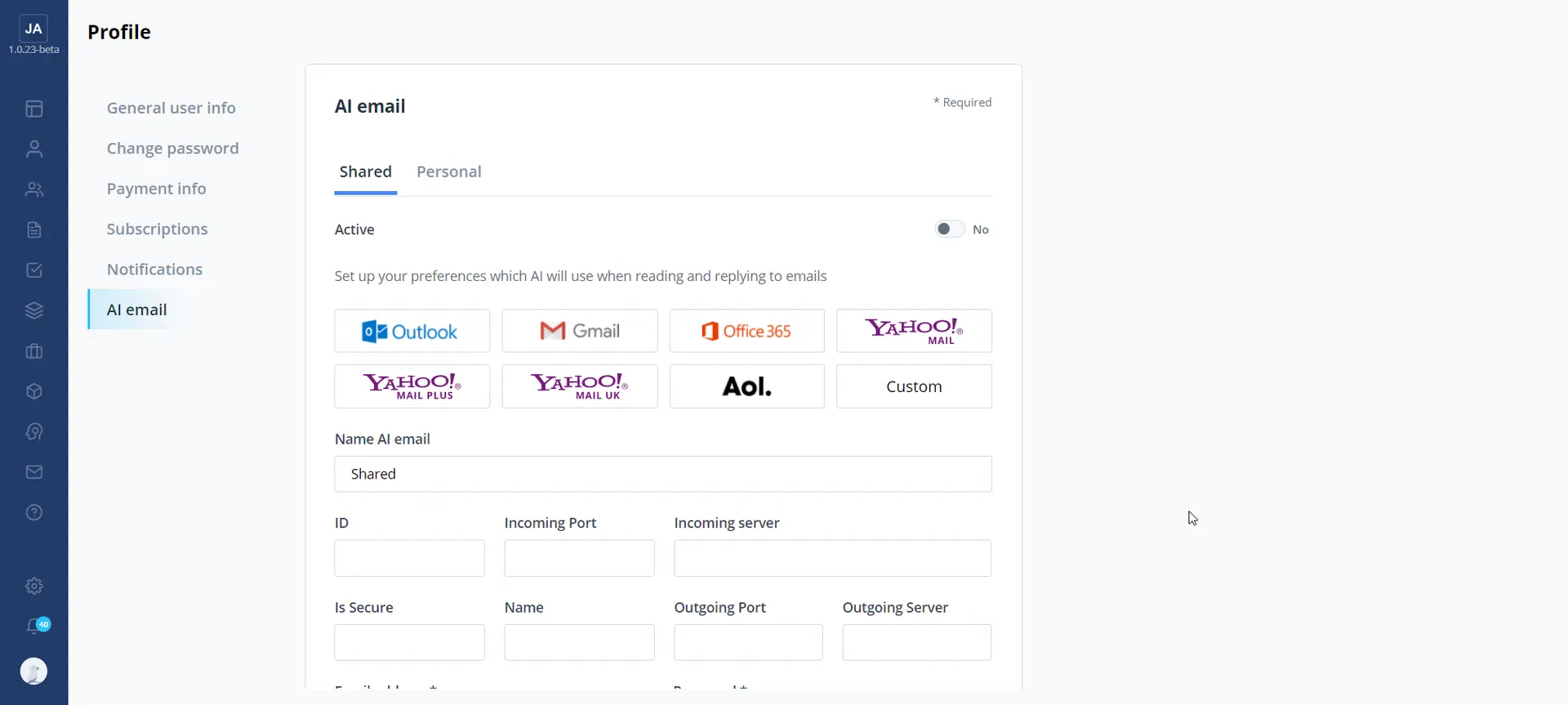
Task: Select the Outlook provider button
Action: (x=412, y=331)
